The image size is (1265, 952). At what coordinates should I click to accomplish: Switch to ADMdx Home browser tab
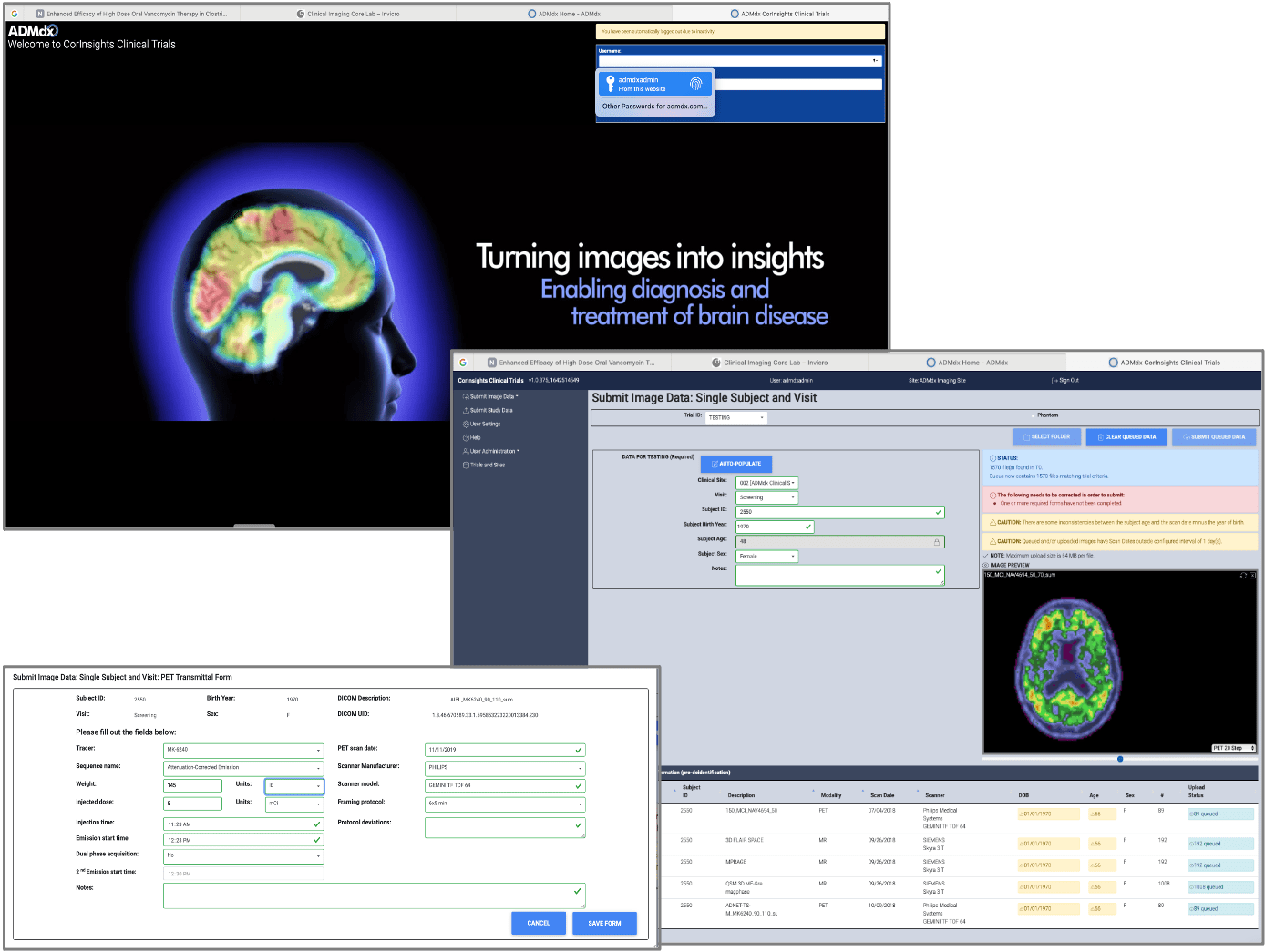tap(972, 363)
